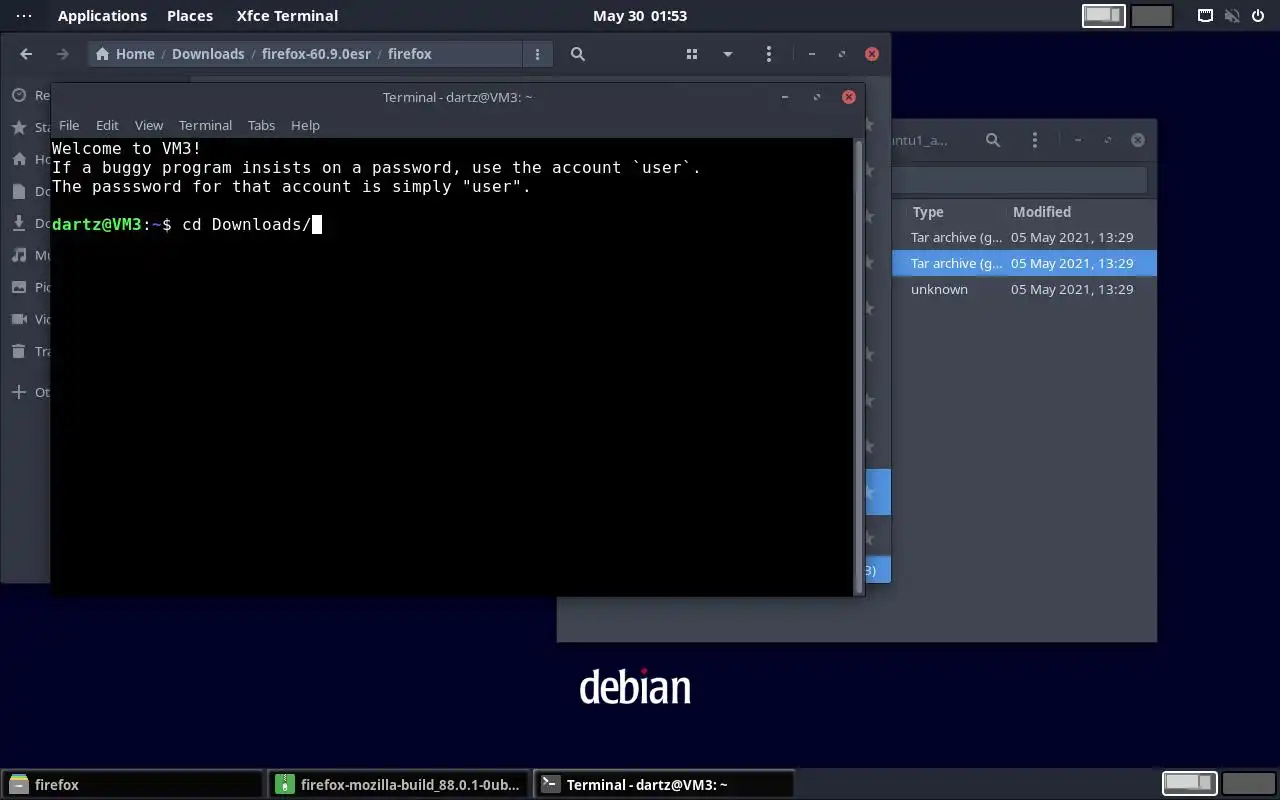Open the Terminal menu in menu bar
This screenshot has width=1280, height=800.
pos(205,125)
